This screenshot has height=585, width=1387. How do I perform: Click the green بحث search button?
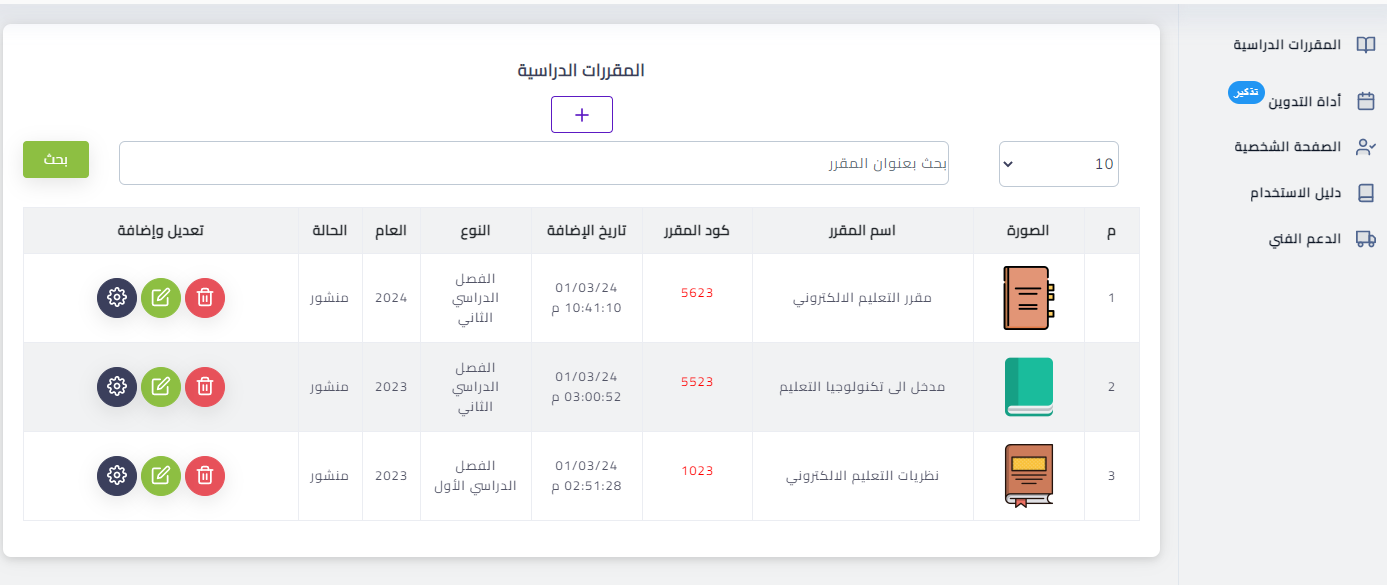(x=56, y=160)
